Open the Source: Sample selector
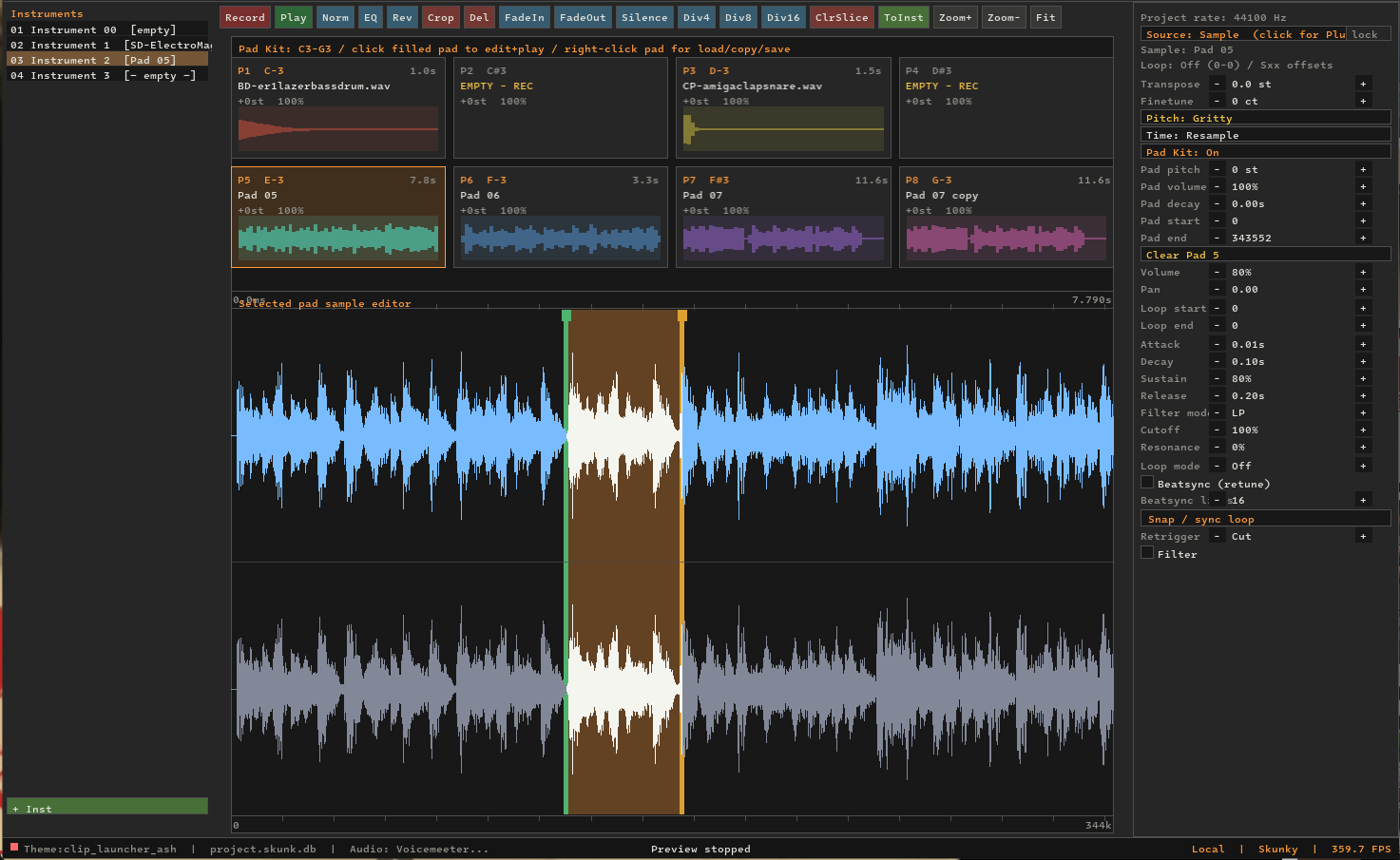Image resolution: width=1400 pixels, height=860 pixels. click(1243, 34)
